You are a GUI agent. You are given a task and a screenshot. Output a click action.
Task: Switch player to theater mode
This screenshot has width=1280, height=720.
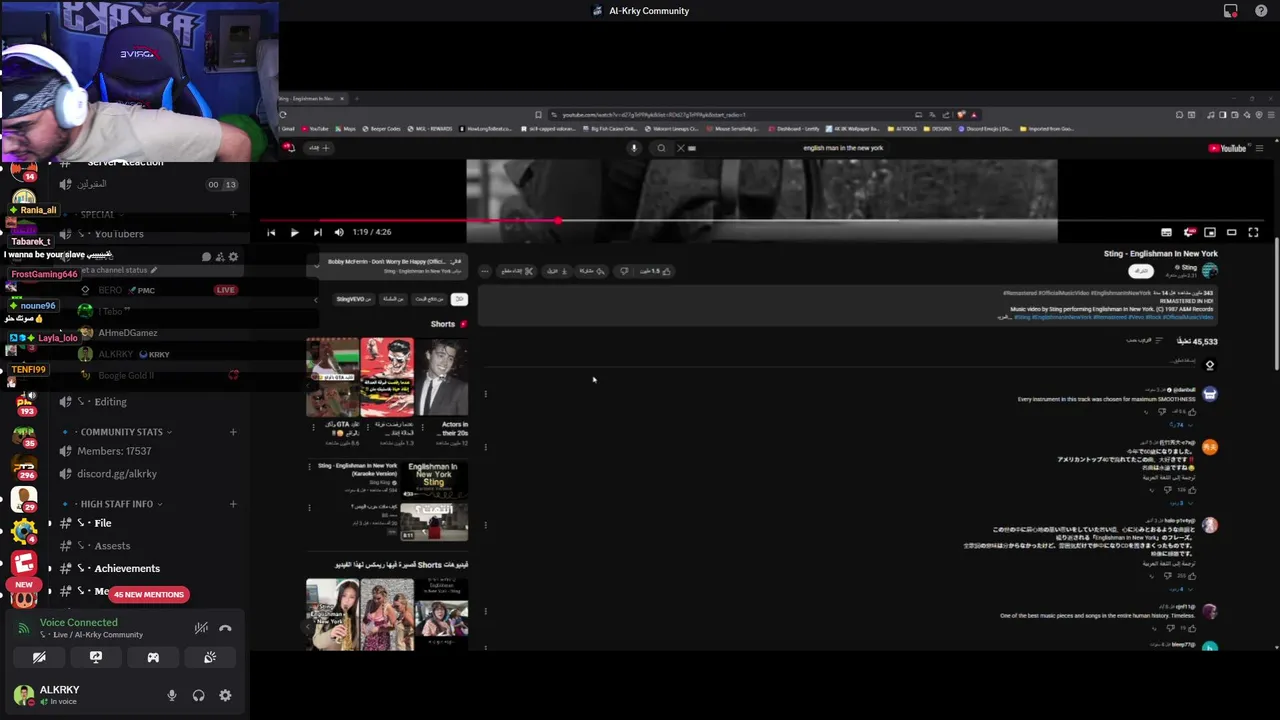(1231, 232)
